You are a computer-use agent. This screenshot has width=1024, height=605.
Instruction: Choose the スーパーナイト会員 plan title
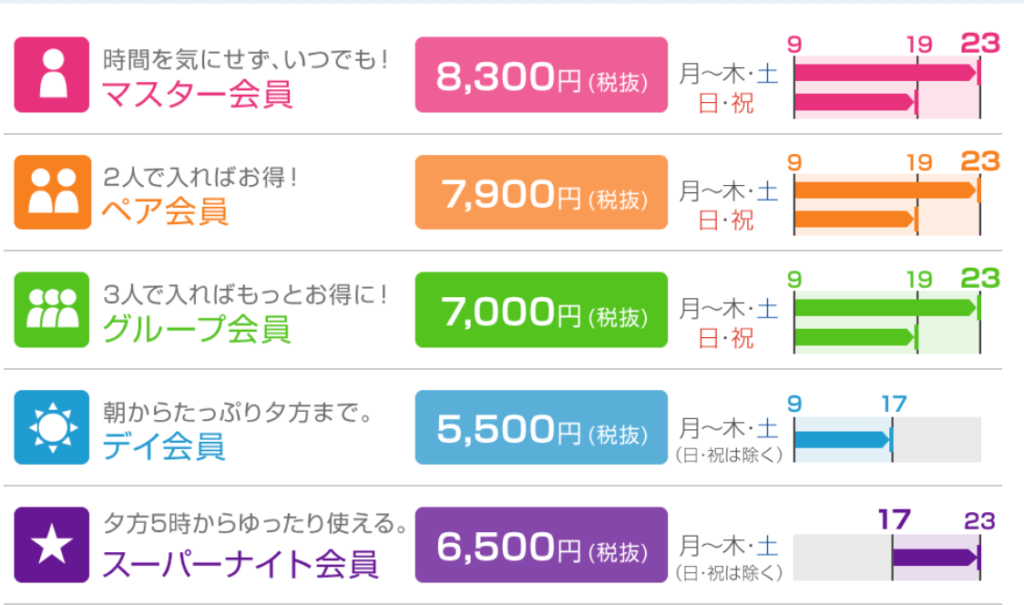[x=241, y=564]
